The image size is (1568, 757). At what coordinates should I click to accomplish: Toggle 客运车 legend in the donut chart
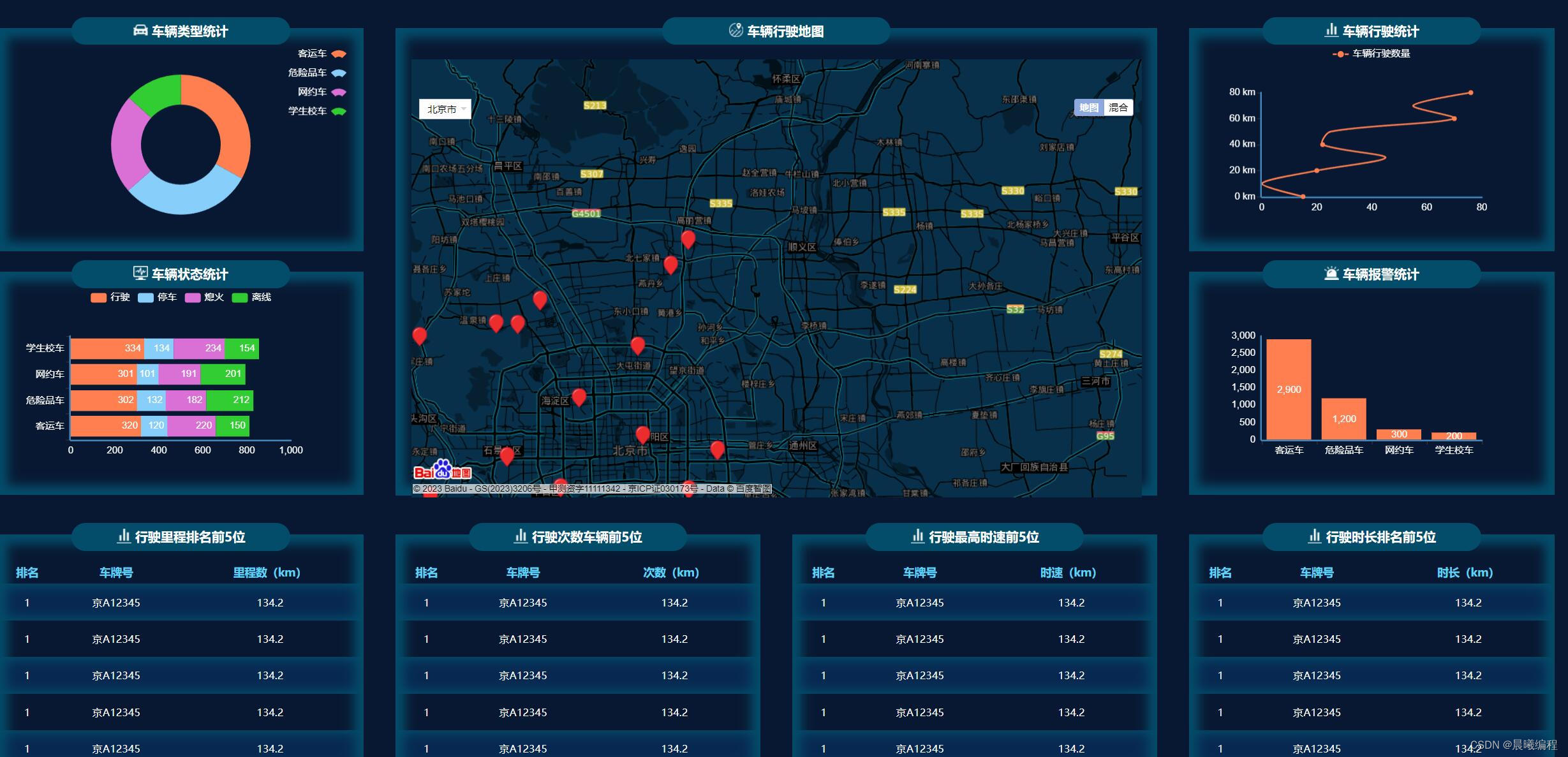[322, 54]
